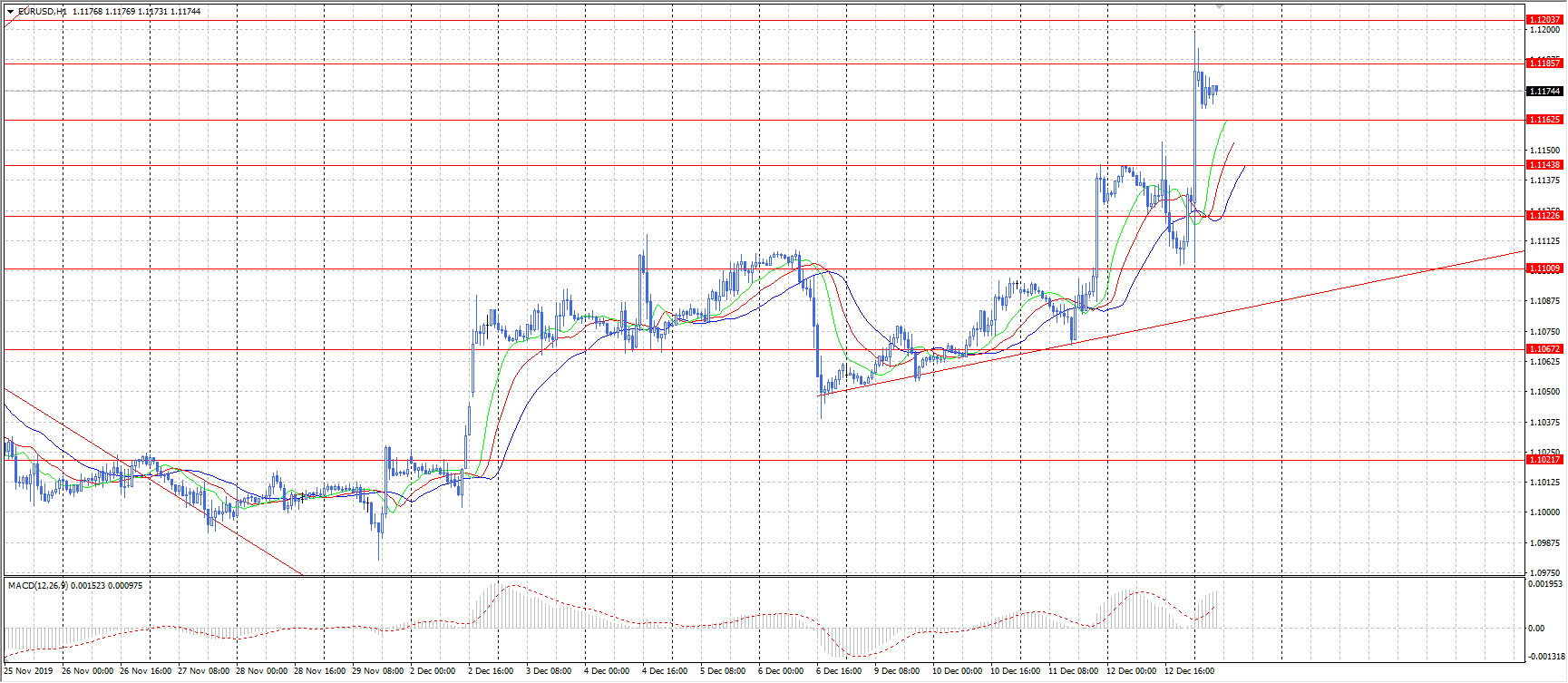Click the 1.10000 price scale value

[1545, 512]
